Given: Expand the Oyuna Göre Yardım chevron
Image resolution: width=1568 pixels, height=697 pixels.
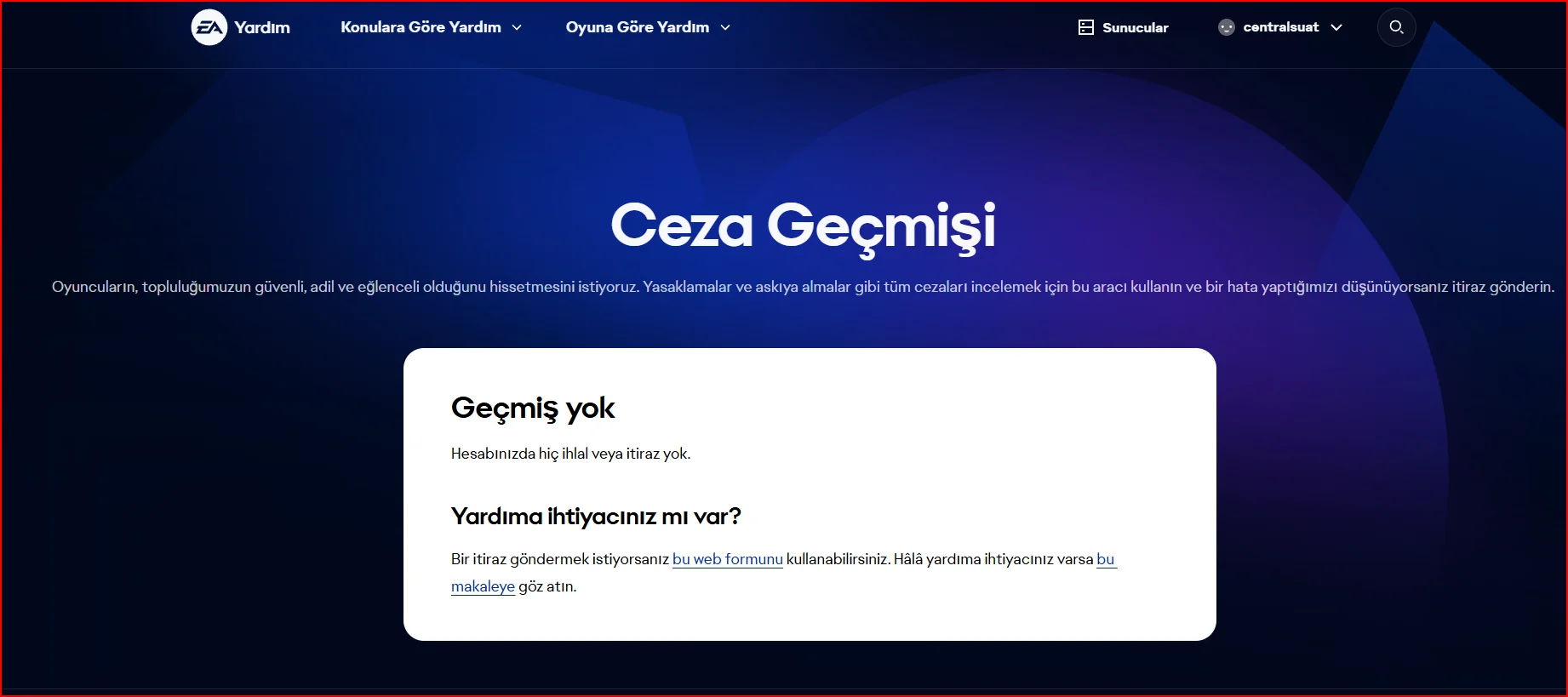Looking at the screenshot, I should pyautogui.click(x=725, y=27).
